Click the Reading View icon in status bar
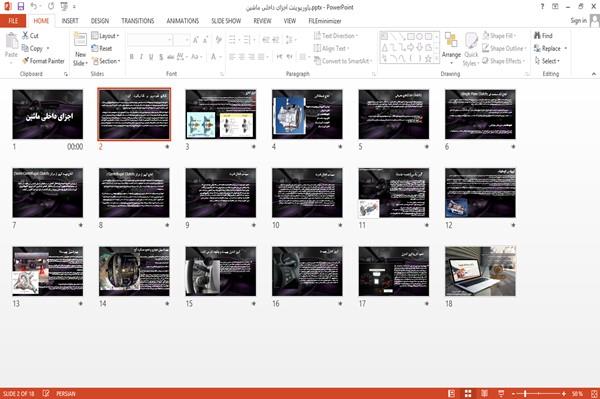 point(484,394)
